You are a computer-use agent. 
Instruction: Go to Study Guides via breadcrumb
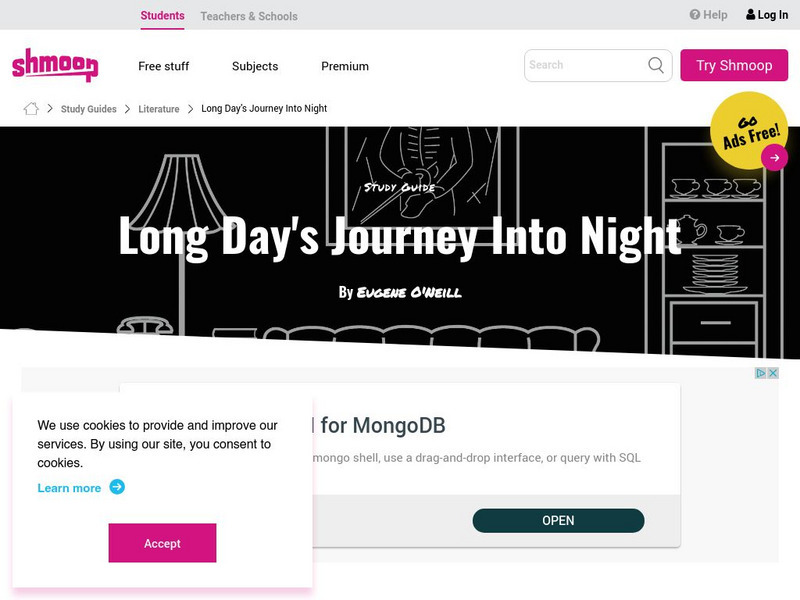pyautogui.click(x=86, y=108)
